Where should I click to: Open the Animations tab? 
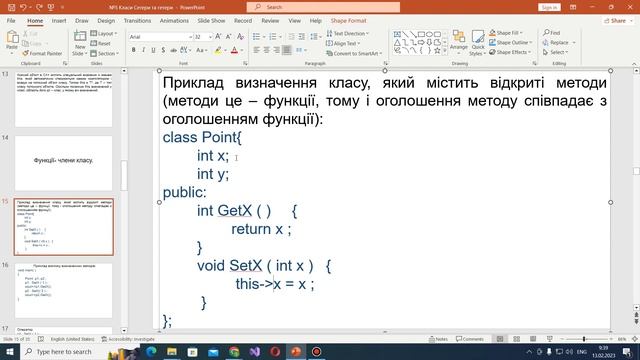[x=174, y=20]
